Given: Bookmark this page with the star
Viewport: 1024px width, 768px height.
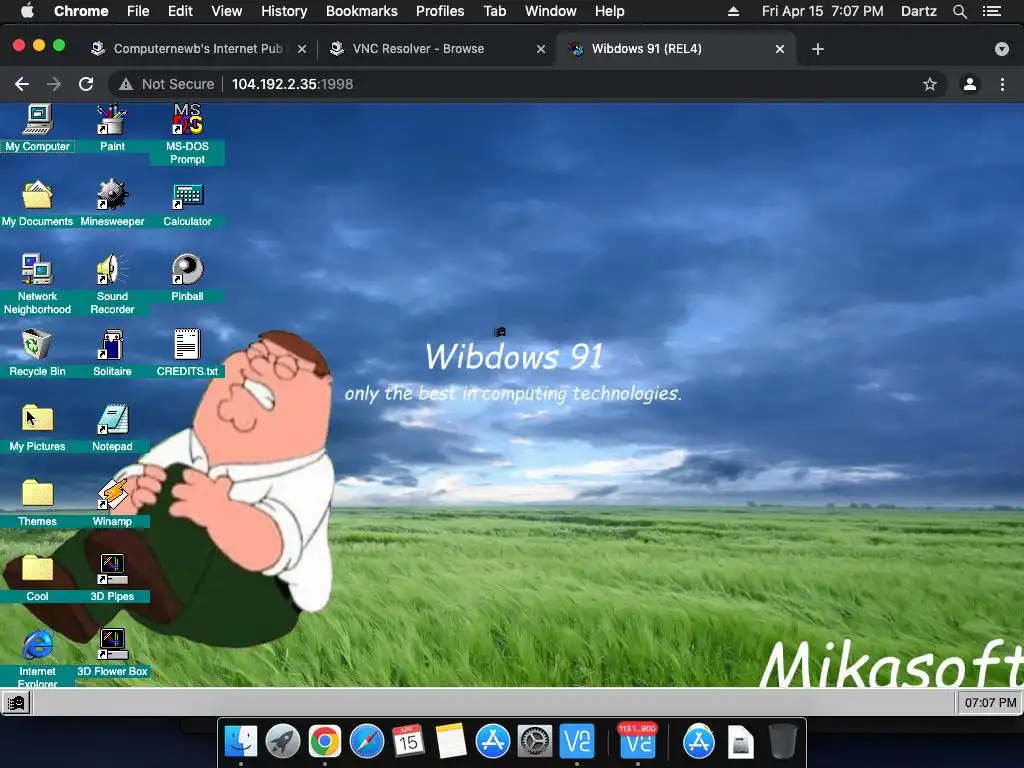Looking at the screenshot, I should click(x=930, y=84).
